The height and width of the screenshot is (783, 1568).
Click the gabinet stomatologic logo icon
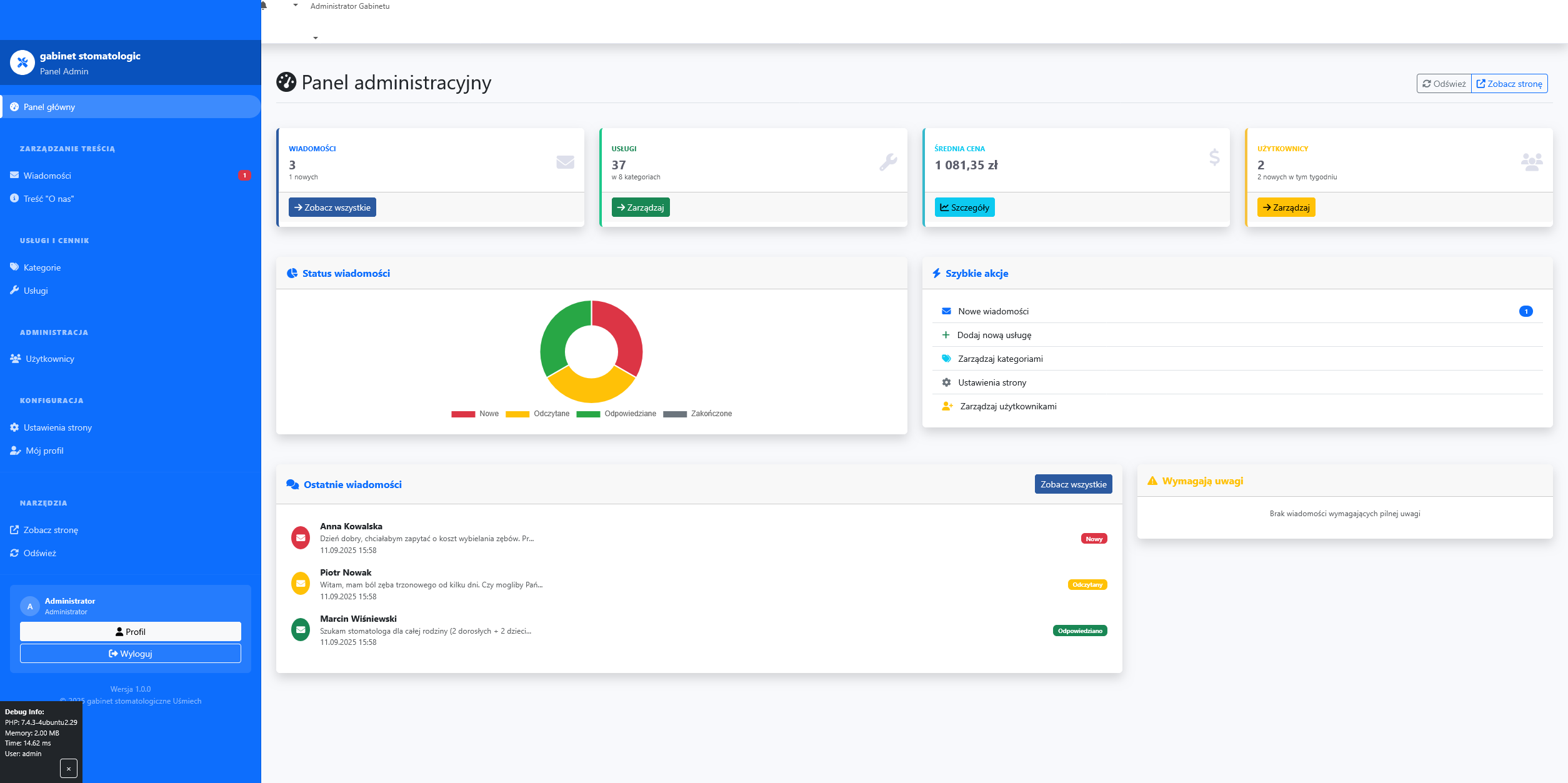pos(22,62)
